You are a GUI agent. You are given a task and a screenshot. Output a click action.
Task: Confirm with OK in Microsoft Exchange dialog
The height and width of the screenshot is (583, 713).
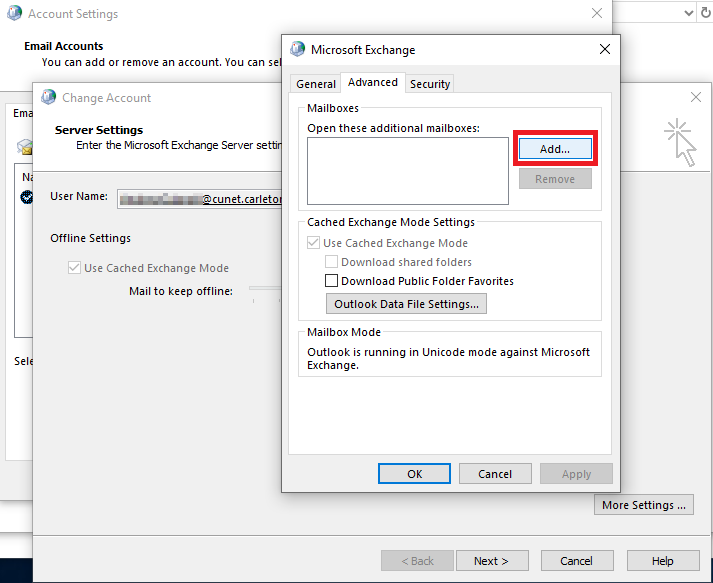pyautogui.click(x=414, y=474)
